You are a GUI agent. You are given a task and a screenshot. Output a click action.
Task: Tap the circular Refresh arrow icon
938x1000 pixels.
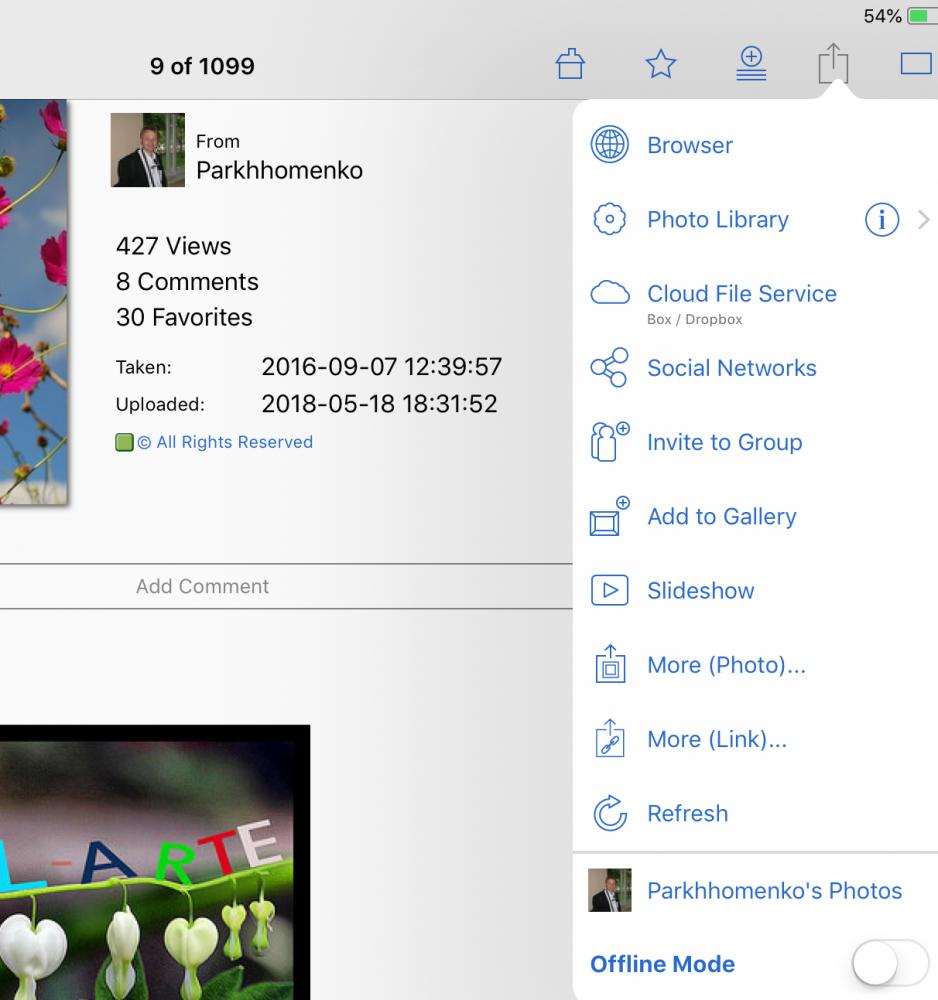(610, 813)
